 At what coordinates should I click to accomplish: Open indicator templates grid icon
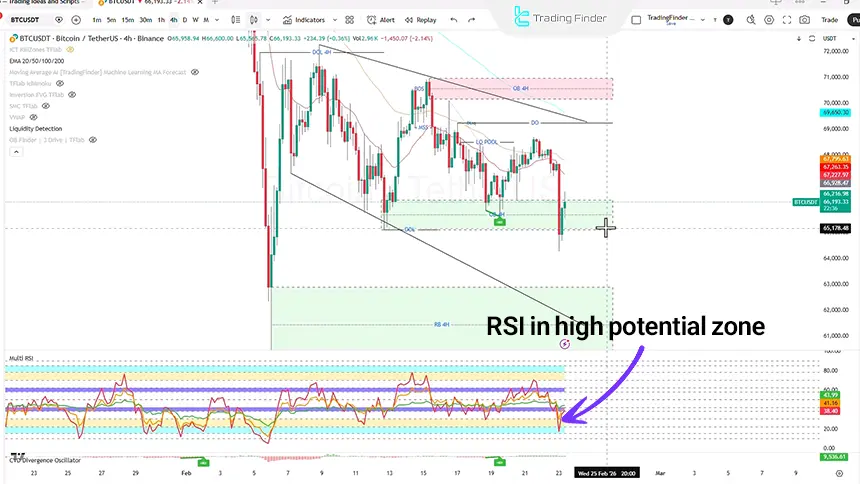point(349,20)
